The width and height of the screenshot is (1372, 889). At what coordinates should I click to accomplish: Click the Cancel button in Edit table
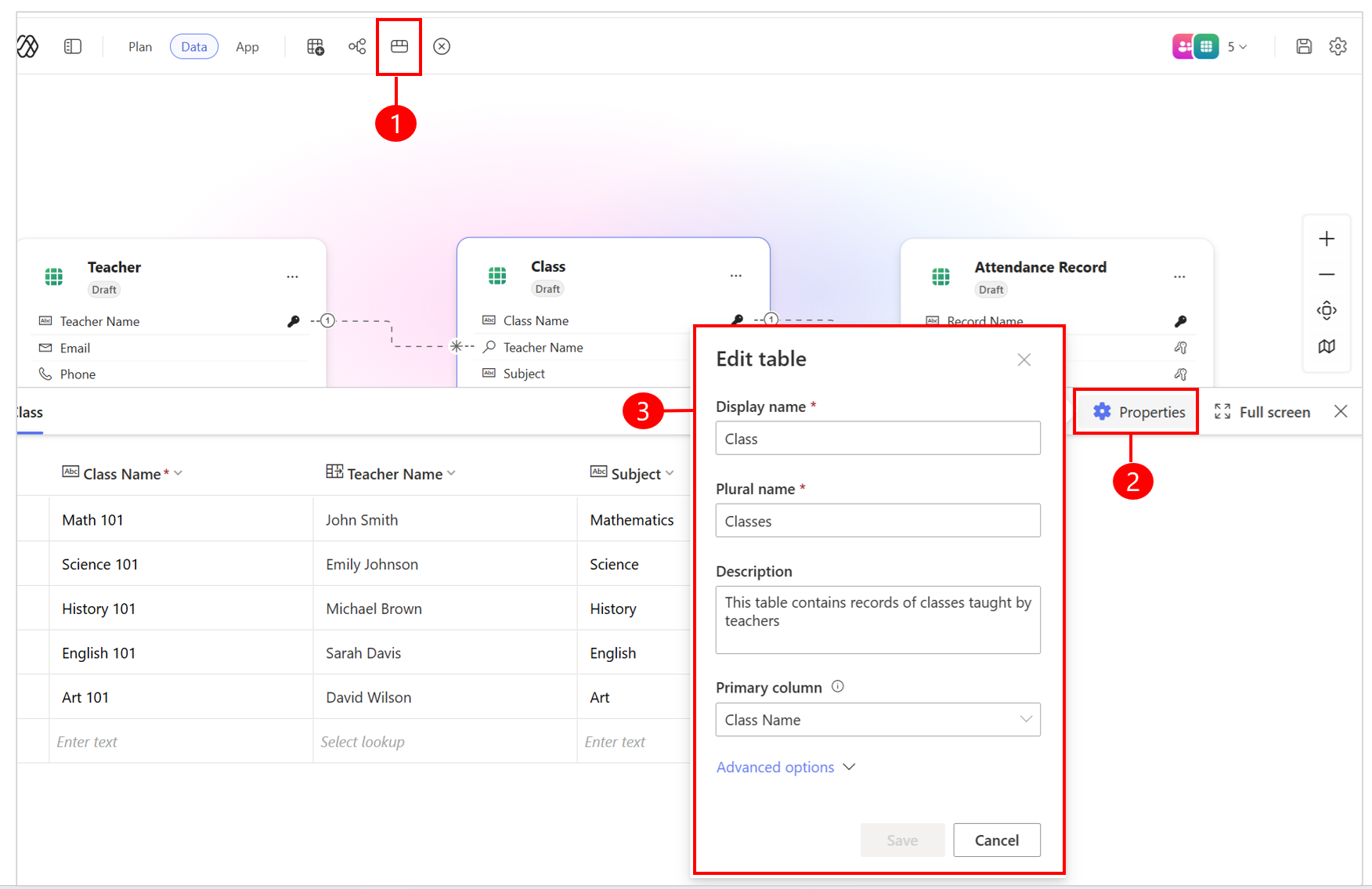click(x=996, y=840)
